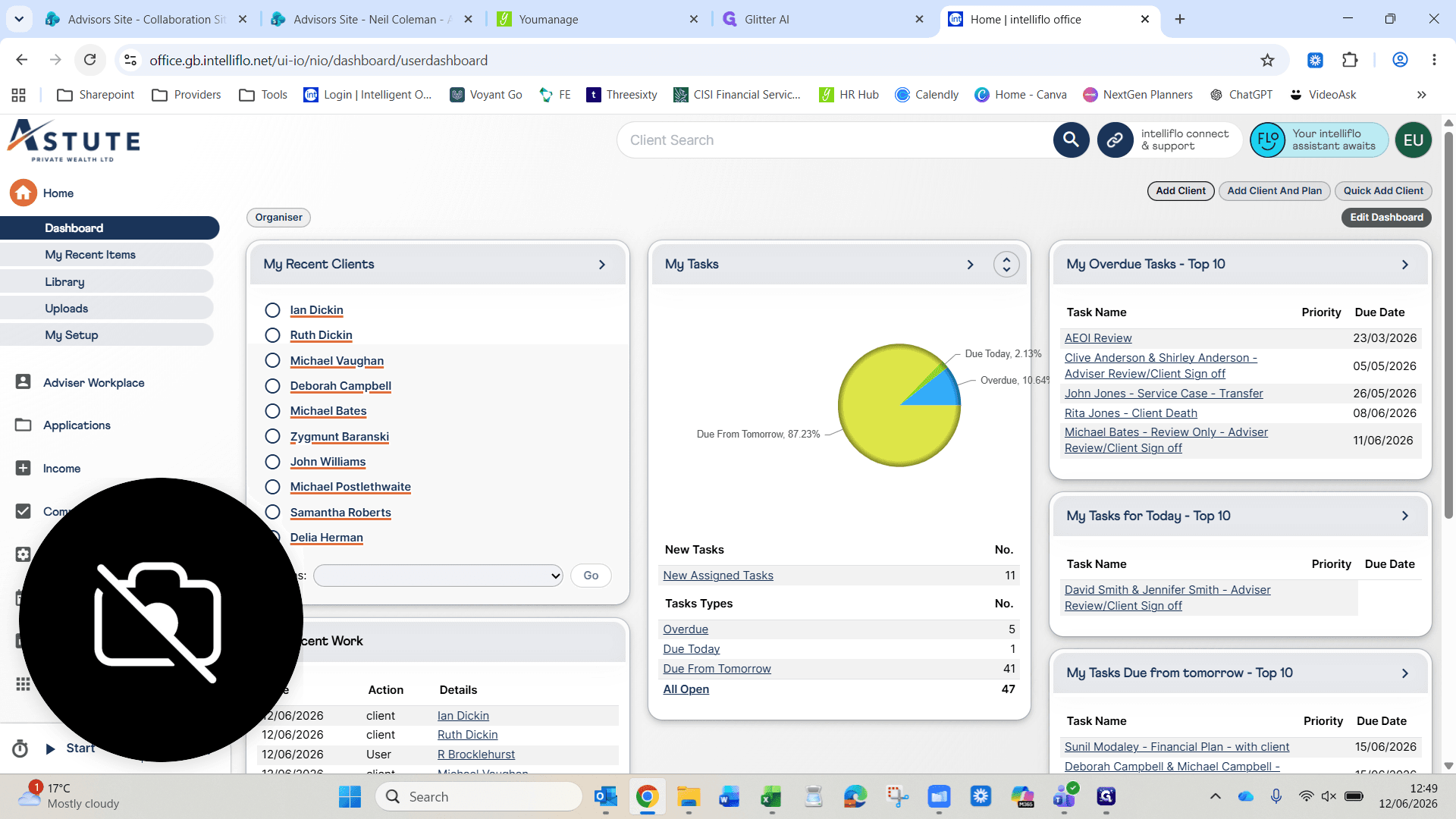Open the FLO intelliflo assistant icon
The width and height of the screenshot is (1456, 819).
coord(1267,140)
